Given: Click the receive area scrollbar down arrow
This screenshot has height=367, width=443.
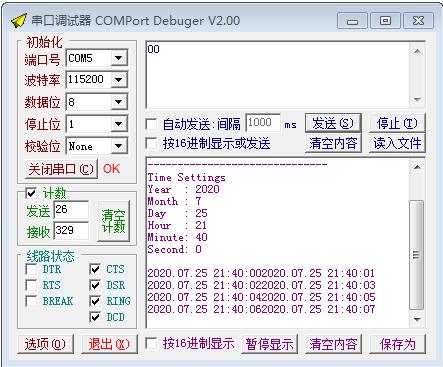Looking at the screenshot, I should pos(417,320).
